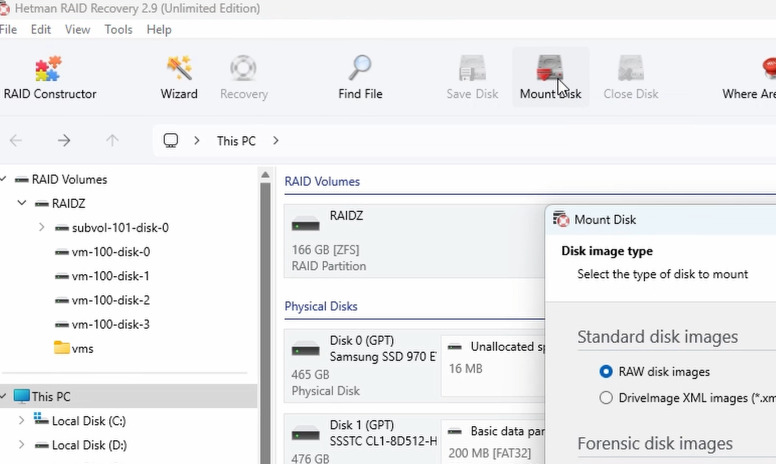The width and height of the screenshot is (776, 464).
Task: Open the Where Are My Files tool
Action: pyautogui.click(x=750, y=78)
